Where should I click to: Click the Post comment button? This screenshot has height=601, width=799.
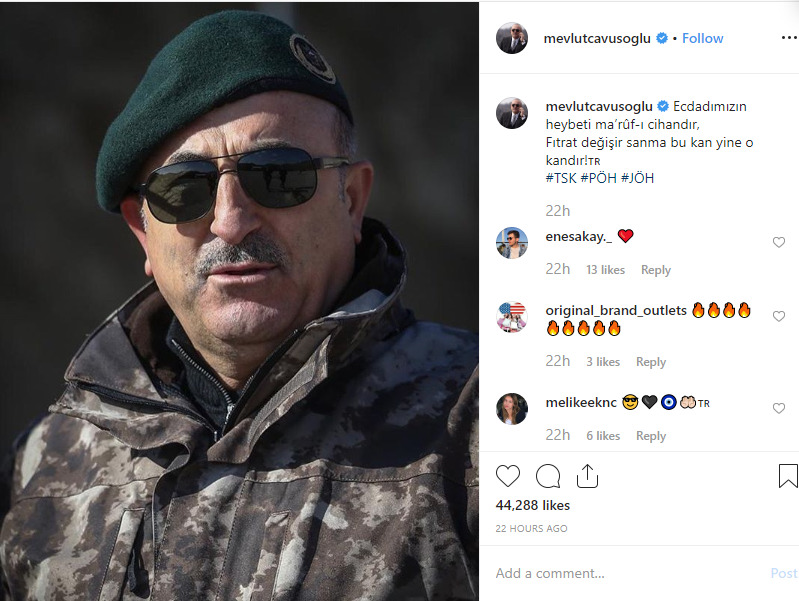click(784, 573)
